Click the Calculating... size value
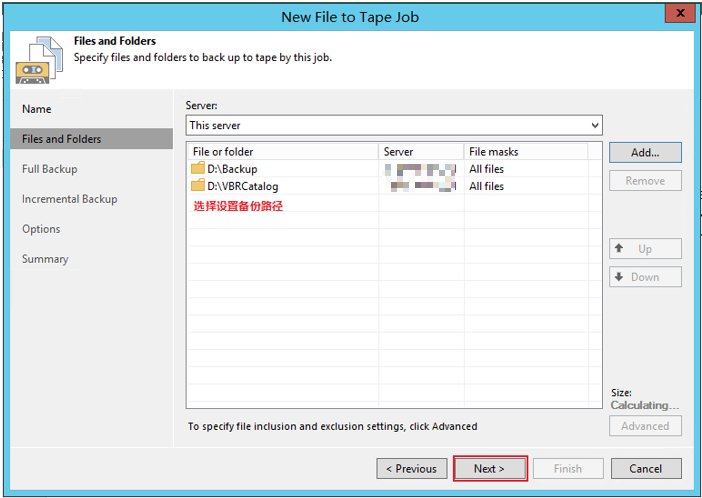This screenshot has width=702, height=498. (645, 405)
